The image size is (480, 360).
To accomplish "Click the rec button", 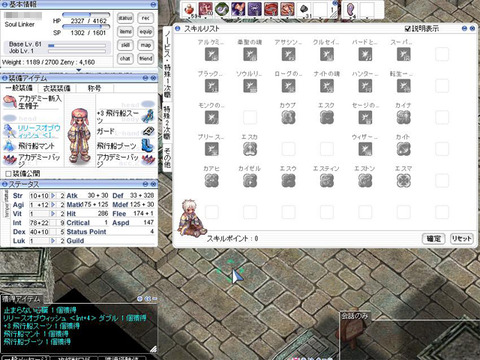I will pyautogui.click(x=146, y=18).
